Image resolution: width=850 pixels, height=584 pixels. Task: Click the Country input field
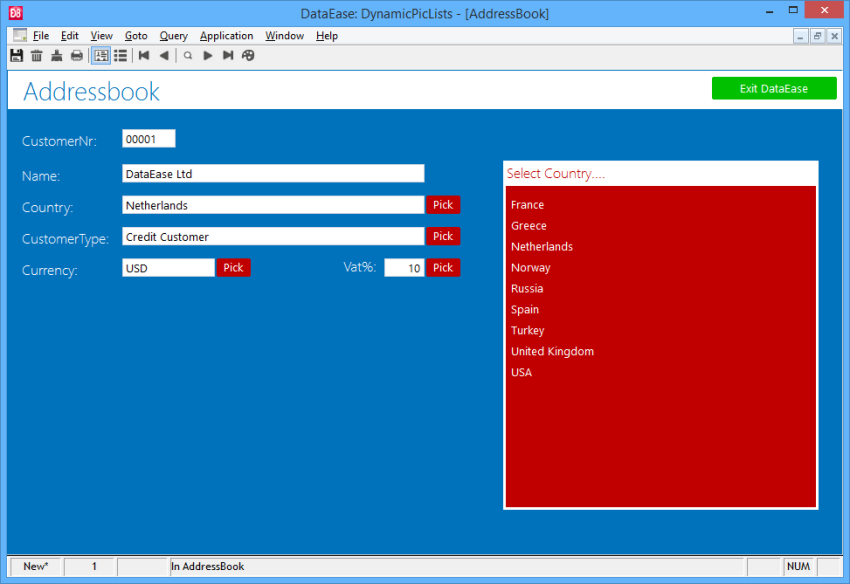[273, 205]
